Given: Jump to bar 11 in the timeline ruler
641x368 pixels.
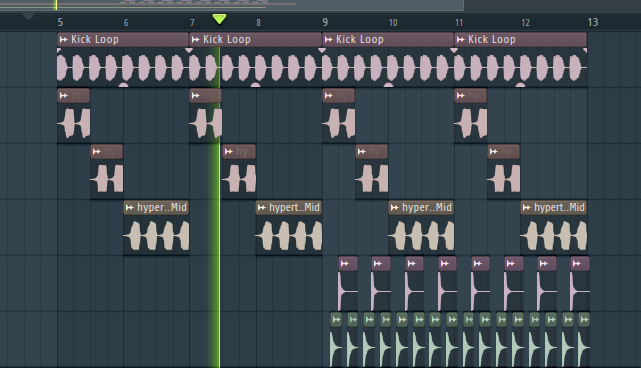Looking at the screenshot, I should pyautogui.click(x=459, y=23).
